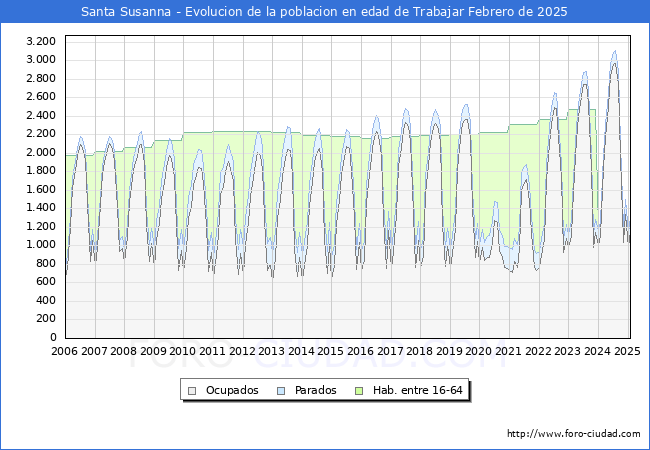650x450 pixels.
Task: Click the 2023 x-axis year label
Action: [568, 351]
